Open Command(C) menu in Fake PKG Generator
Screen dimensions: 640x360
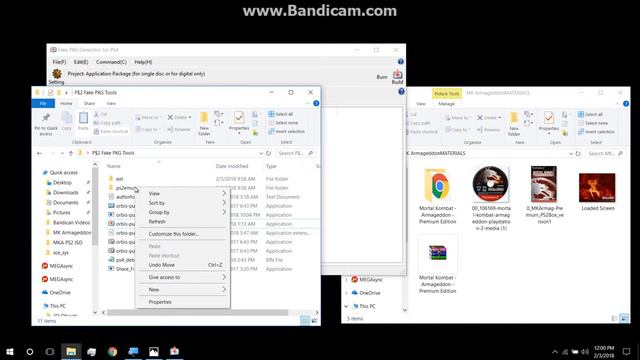click(x=111, y=62)
